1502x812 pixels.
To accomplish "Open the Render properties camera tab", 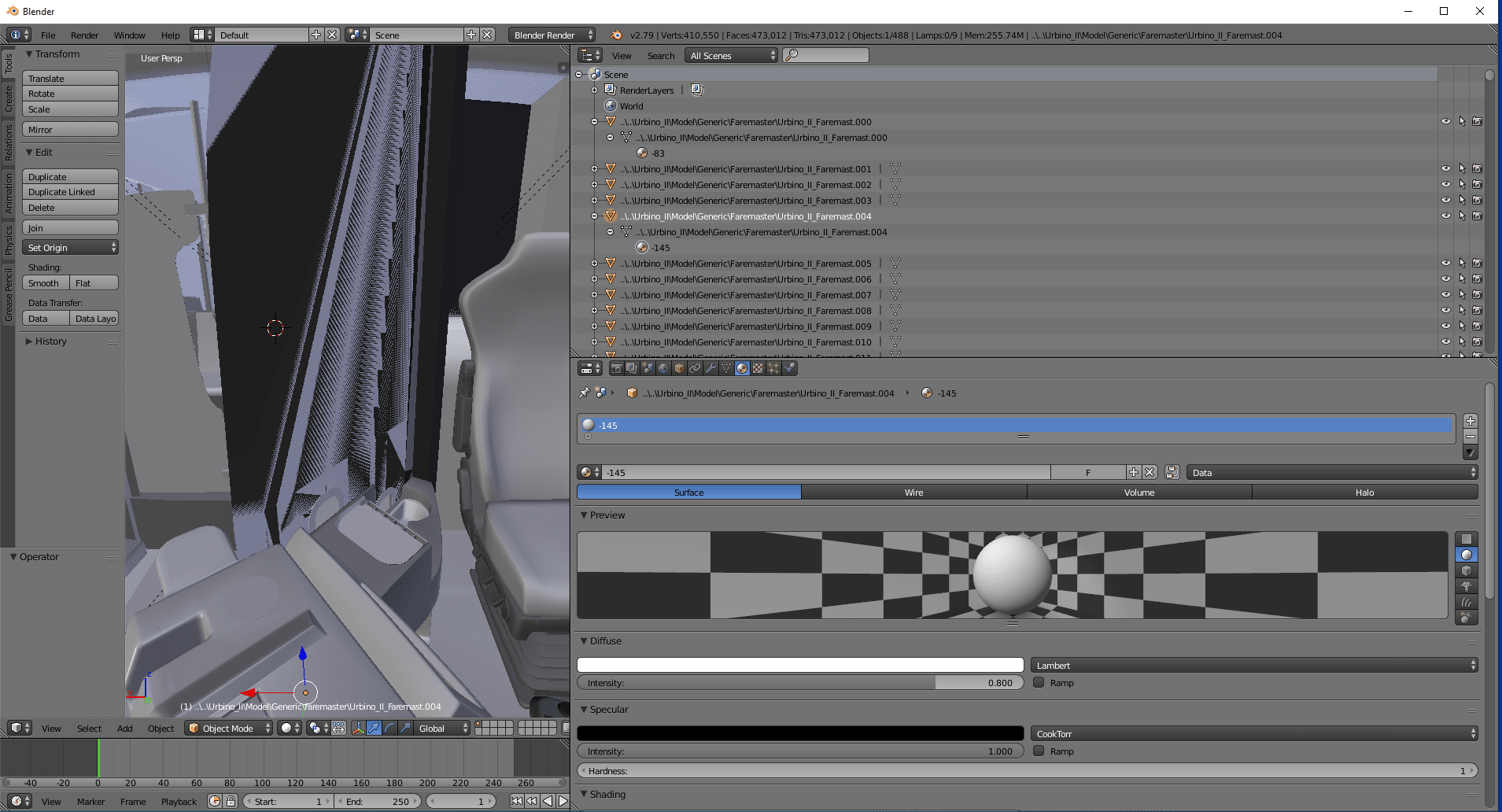I will click(616, 368).
